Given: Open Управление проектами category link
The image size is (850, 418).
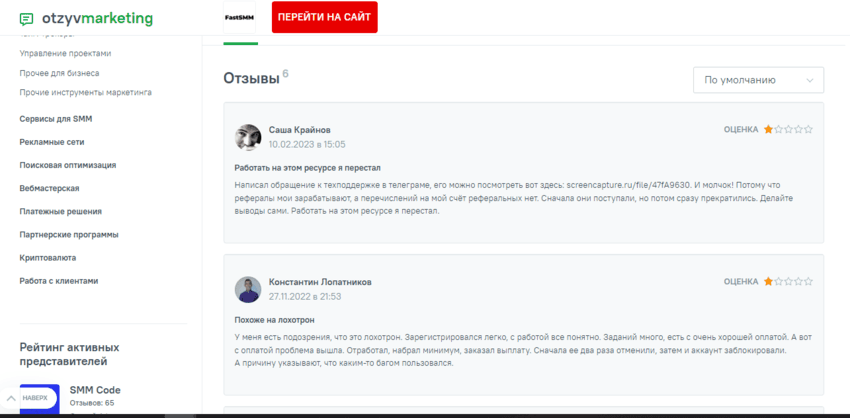Looking at the screenshot, I should pyautogui.click(x=65, y=53).
